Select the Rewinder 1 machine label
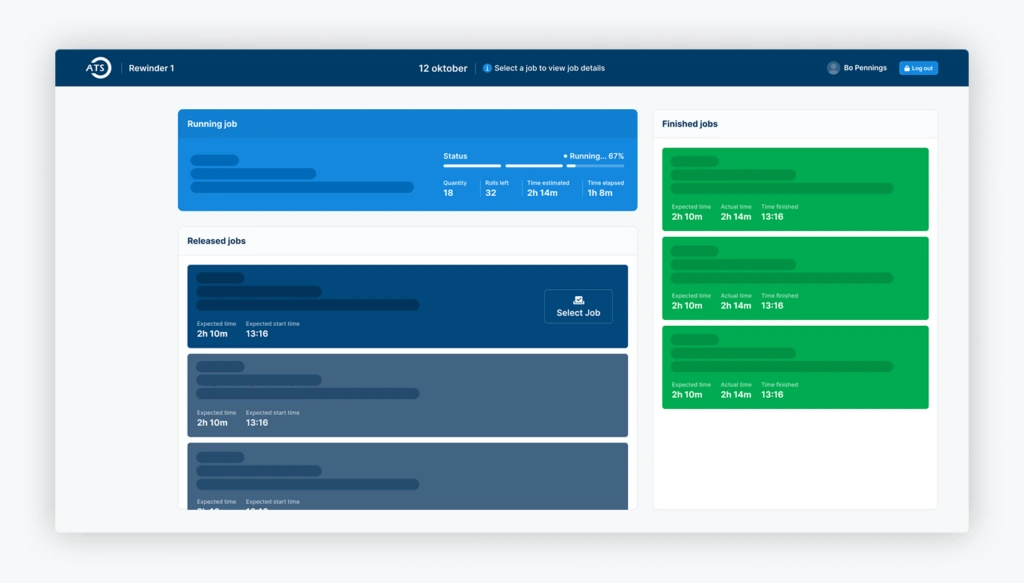The image size is (1024, 583). (x=151, y=68)
